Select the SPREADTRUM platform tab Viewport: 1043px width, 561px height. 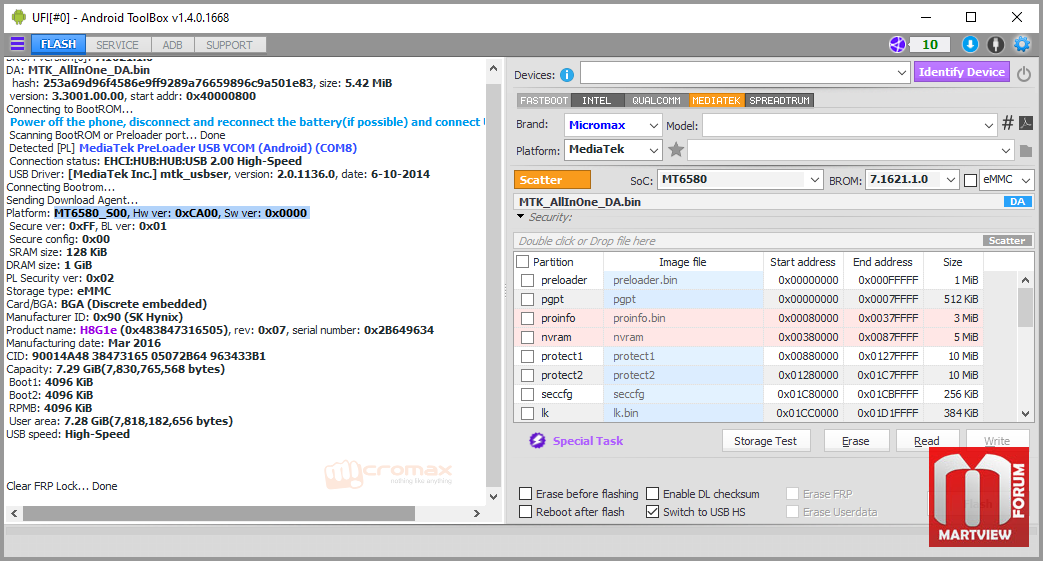[x=780, y=100]
